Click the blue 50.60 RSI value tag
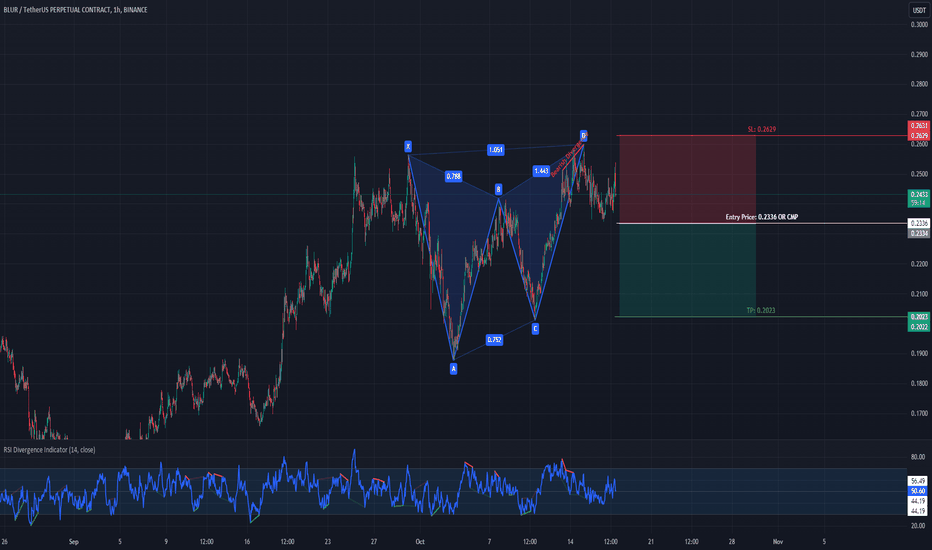 pyautogui.click(x=919, y=491)
